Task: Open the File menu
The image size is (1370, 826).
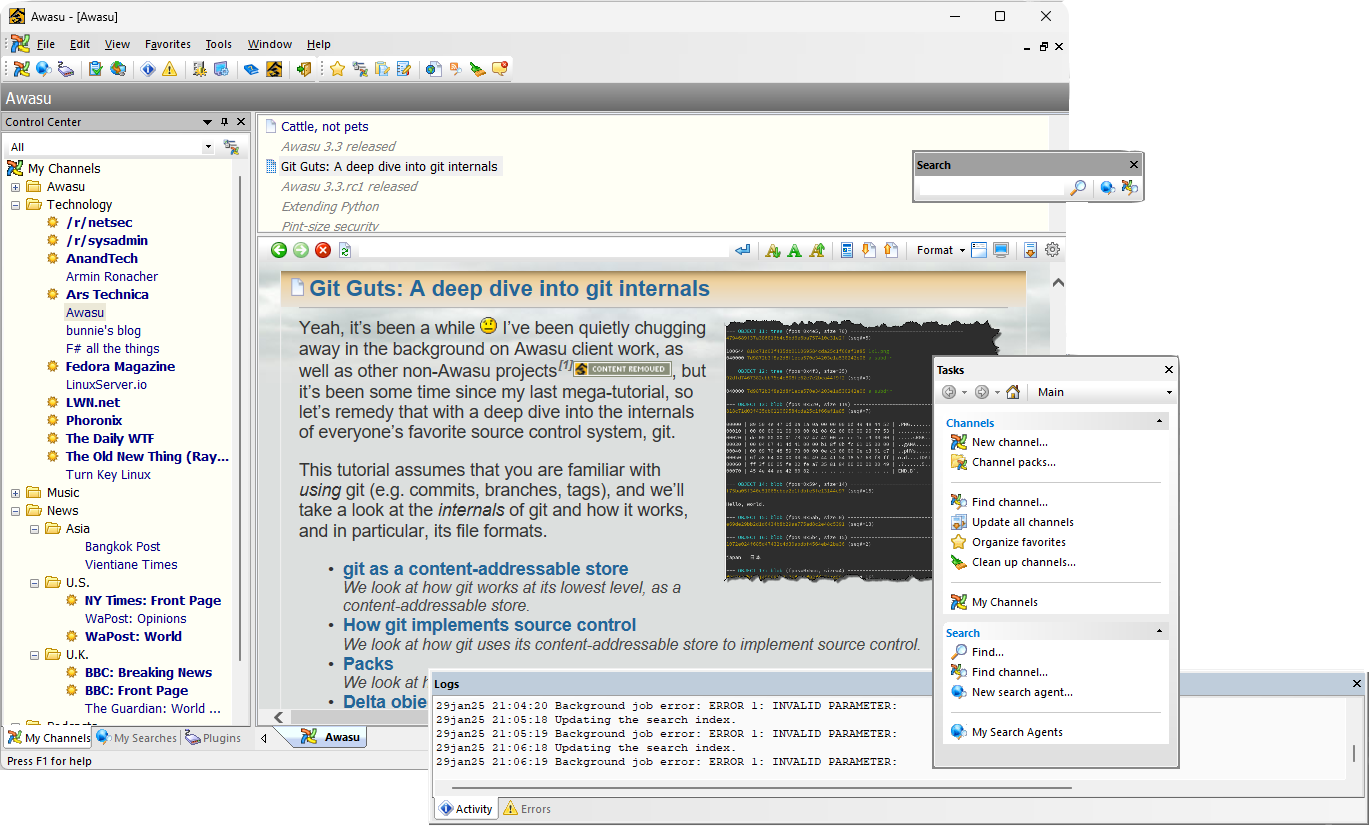Action: click(x=46, y=44)
